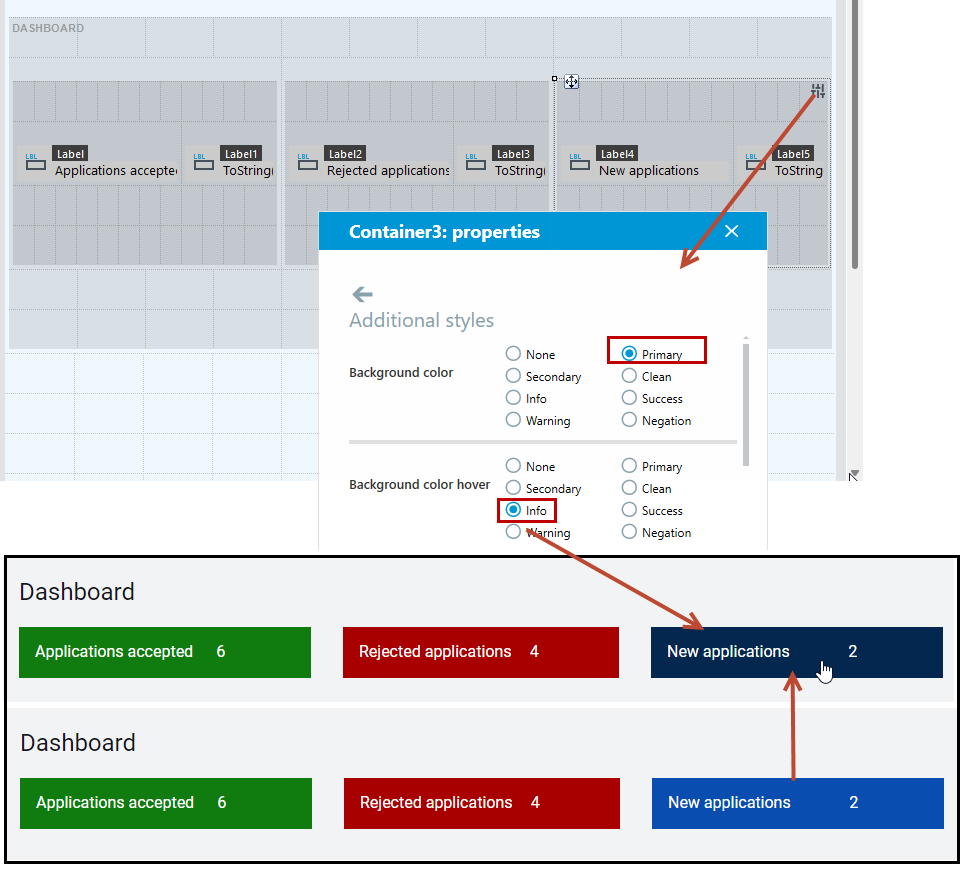969x890 pixels.
Task: Select Secondary for Background color hover
Action: pyautogui.click(x=513, y=488)
